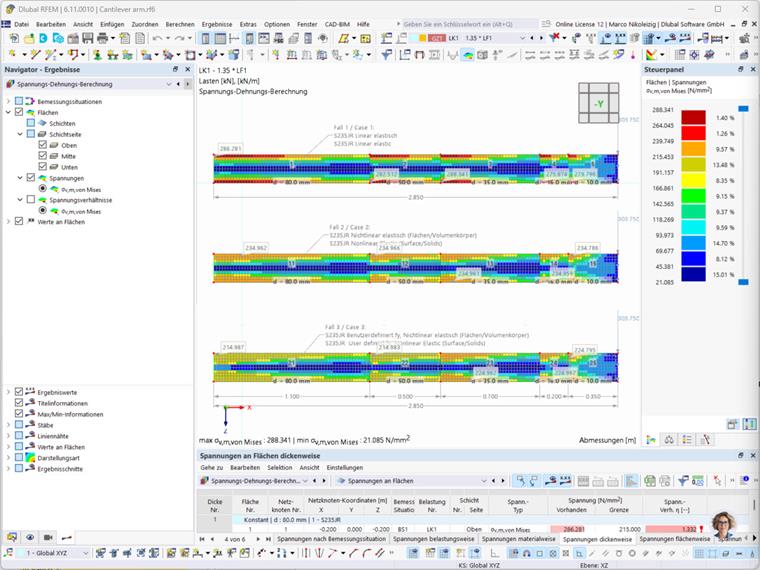760x570 pixels.
Task: Click the Redo arrow icon
Action: [x=179, y=38]
